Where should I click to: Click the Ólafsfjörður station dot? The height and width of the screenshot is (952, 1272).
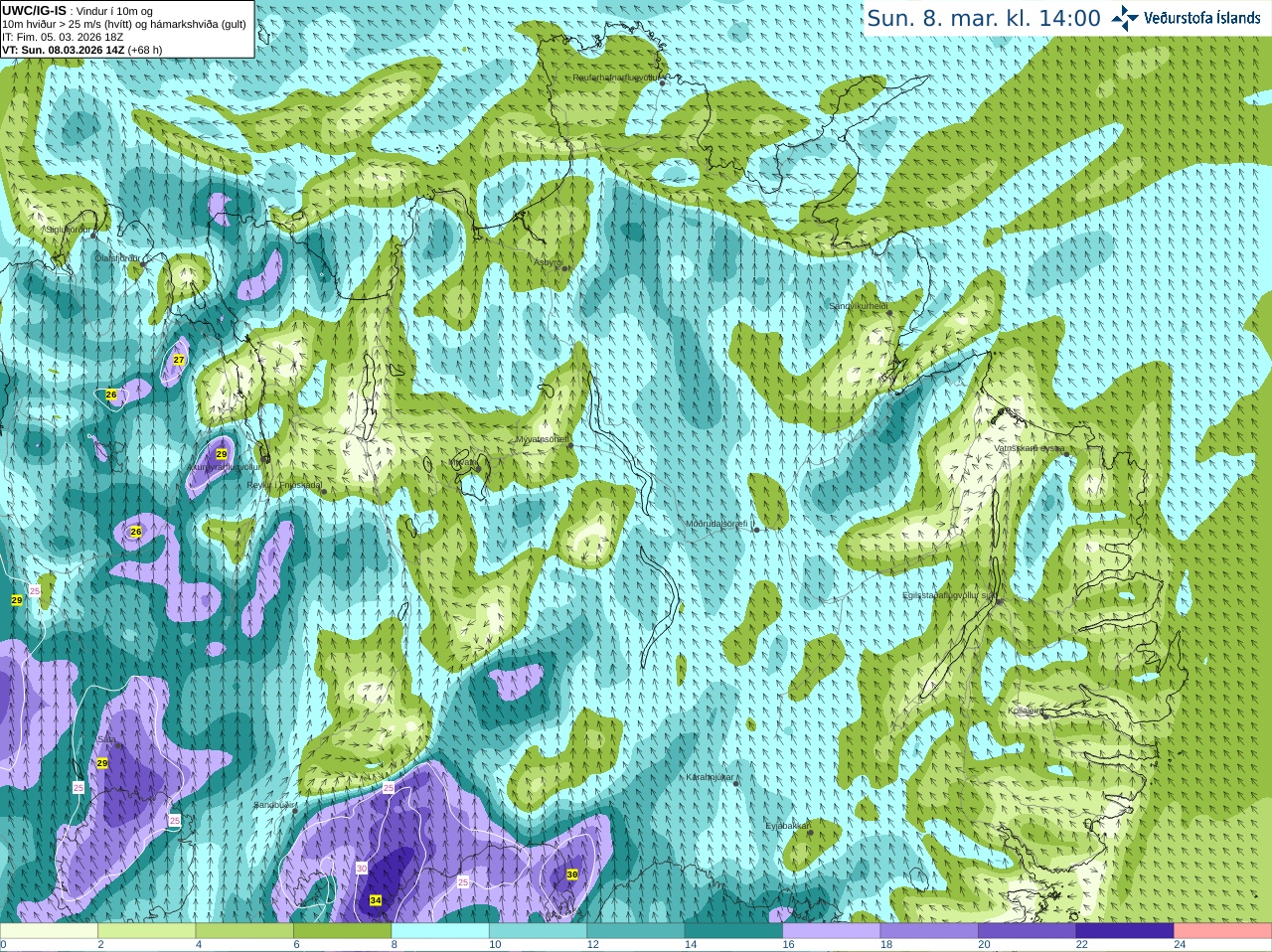point(143,264)
